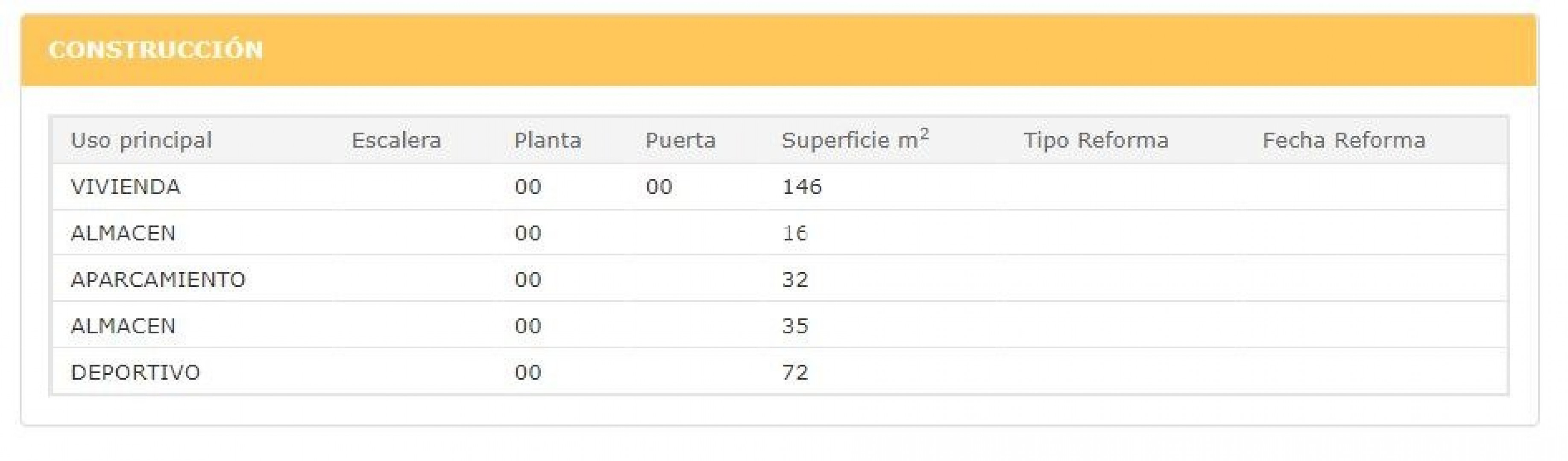Select the 32 surface value
1568x461 pixels.
click(795, 280)
